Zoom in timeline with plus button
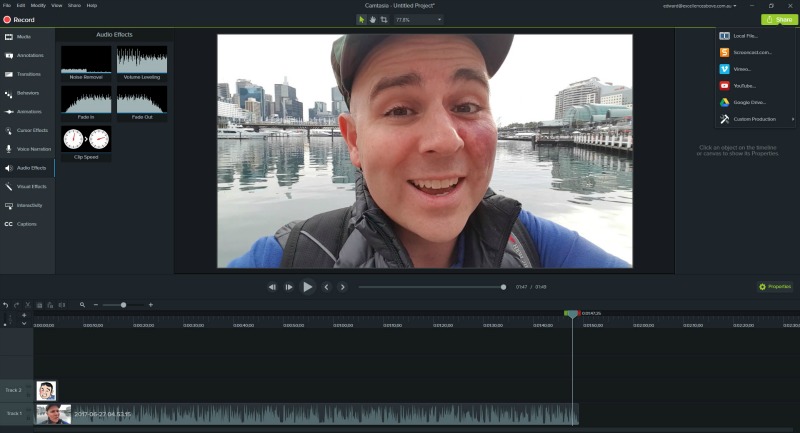Image resolution: width=800 pixels, height=433 pixels. (x=151, y=305)
